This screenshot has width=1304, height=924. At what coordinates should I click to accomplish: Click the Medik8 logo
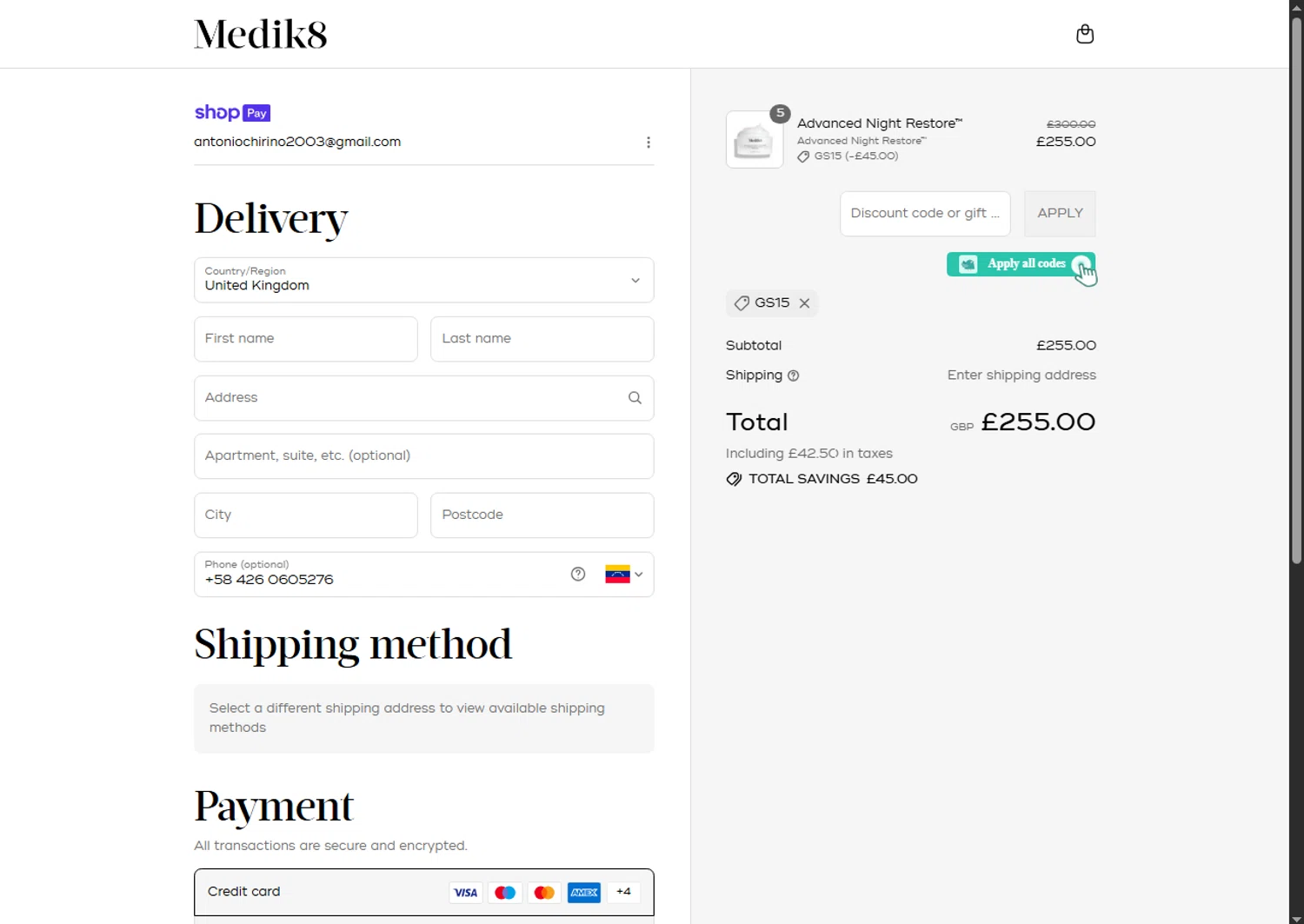(261, 34)
